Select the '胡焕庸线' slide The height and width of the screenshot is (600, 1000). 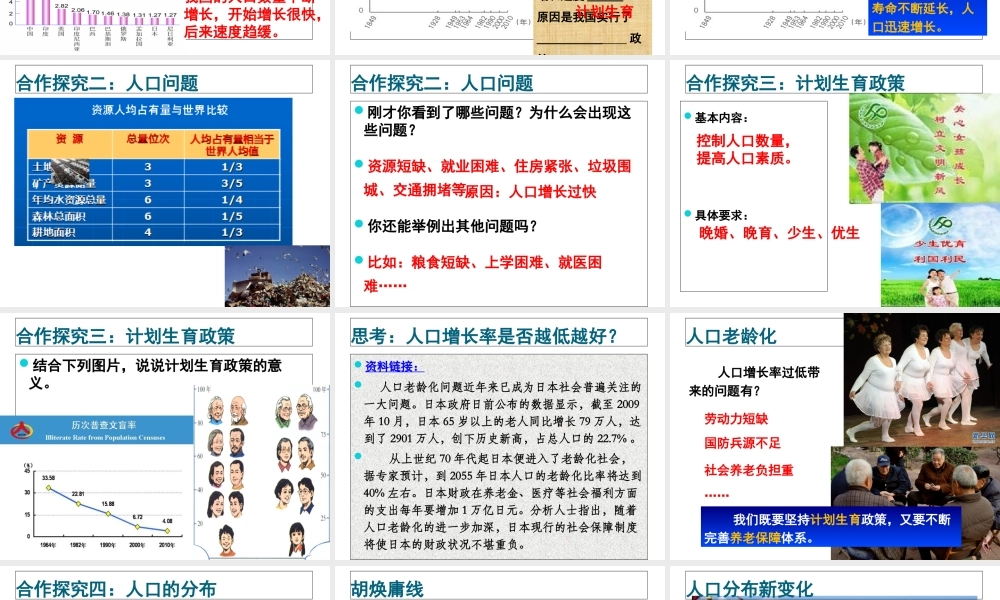point(499,583)
